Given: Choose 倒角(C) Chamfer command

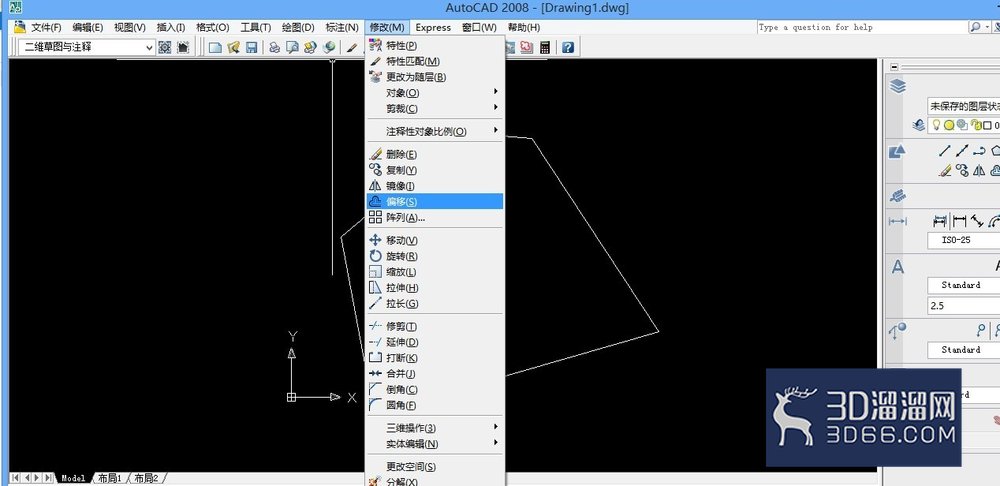Looking at the screenshot, I should coord(435,390).
